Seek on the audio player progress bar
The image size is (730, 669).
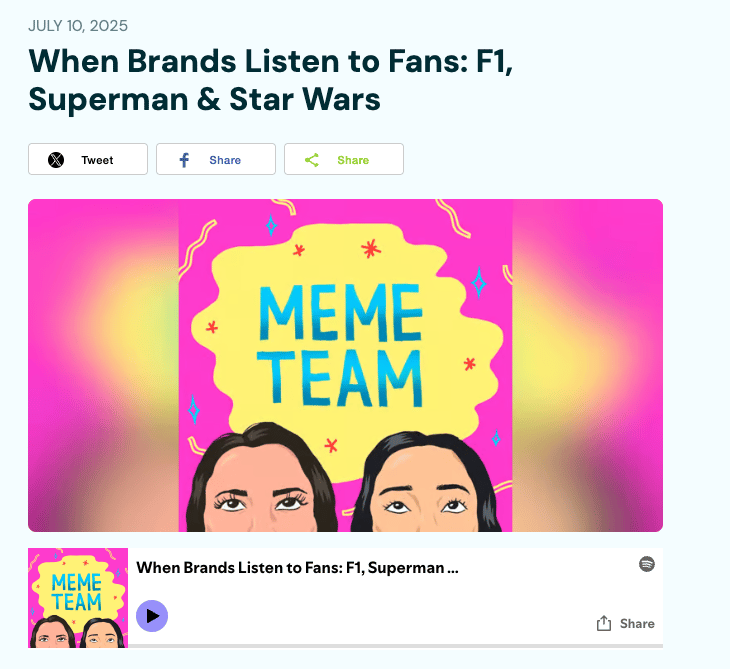coord(395,646)
